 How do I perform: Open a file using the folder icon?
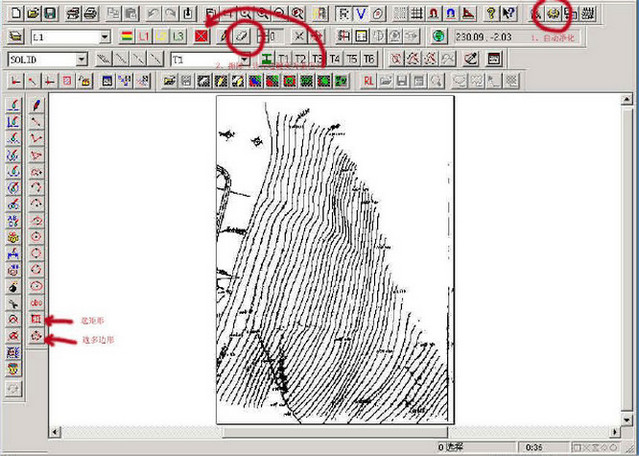33,14
